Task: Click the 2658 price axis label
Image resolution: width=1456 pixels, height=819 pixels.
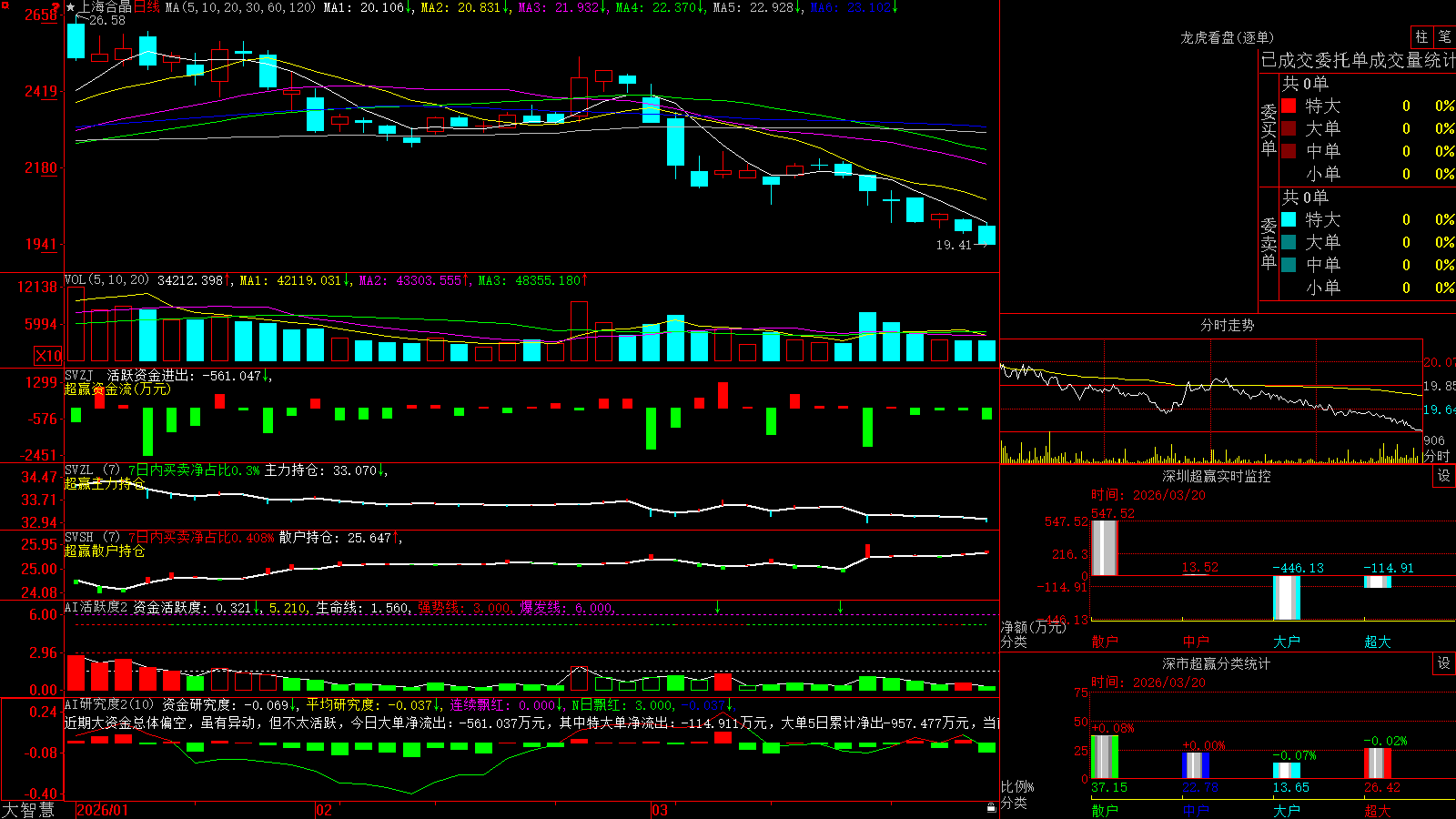Action: click(x=41, y=15)
